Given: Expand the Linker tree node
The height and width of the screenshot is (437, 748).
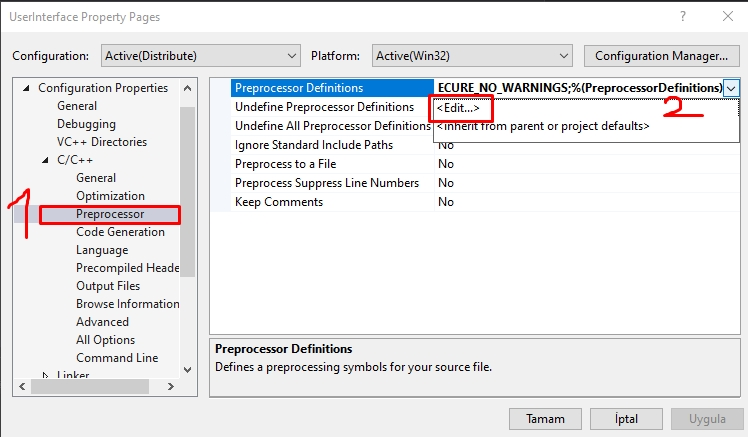Looking at the screenshot, I should (x=45, y=376).
